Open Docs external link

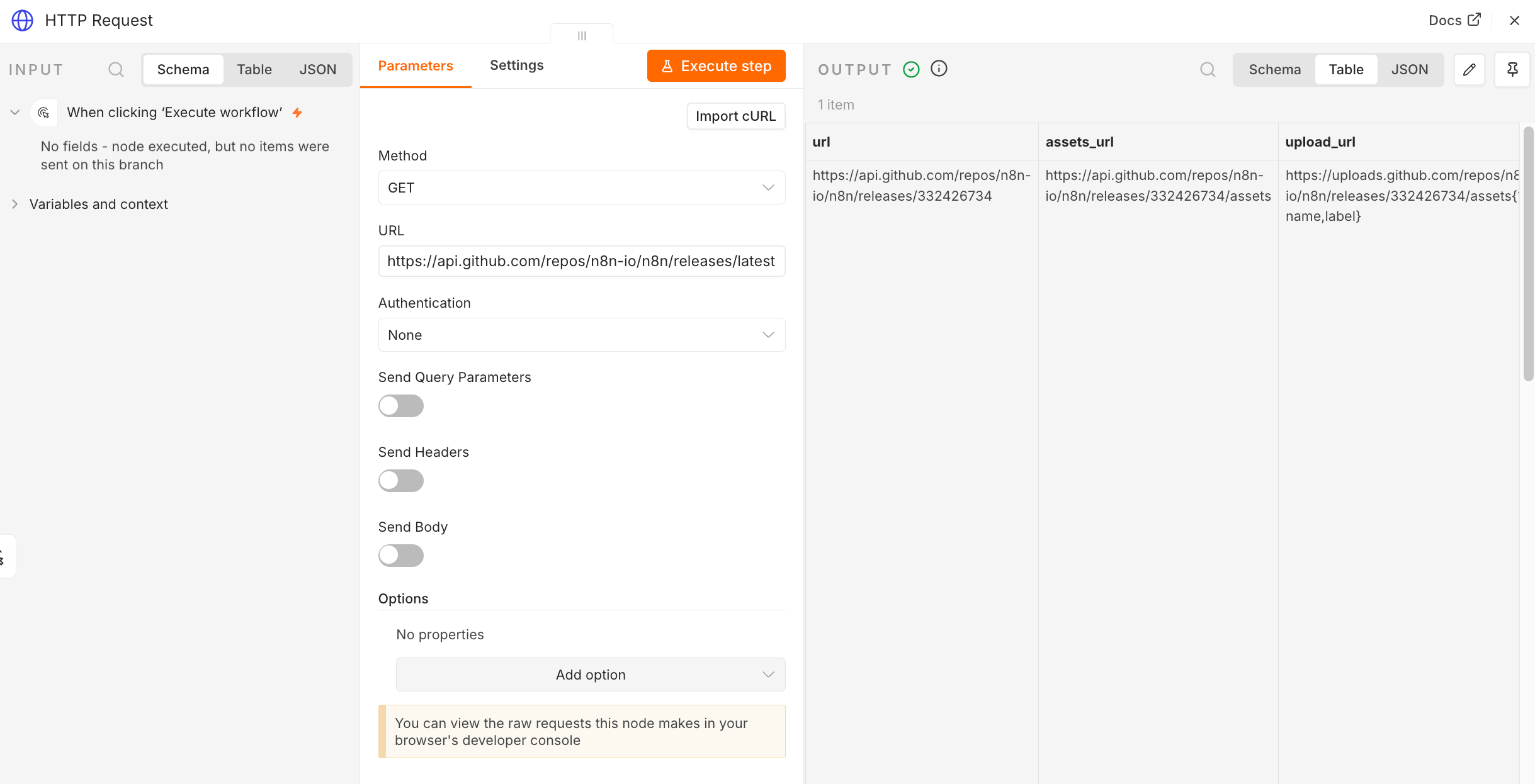[x=1454, y=20]
